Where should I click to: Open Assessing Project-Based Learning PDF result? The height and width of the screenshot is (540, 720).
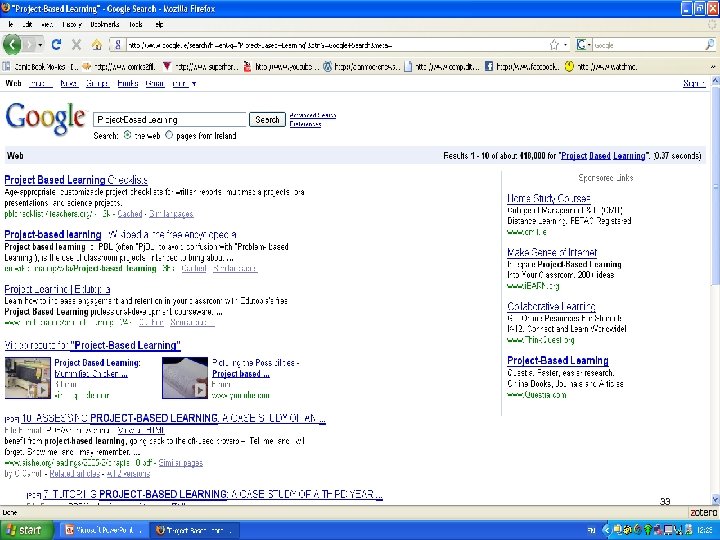click(x=174, y=418)
